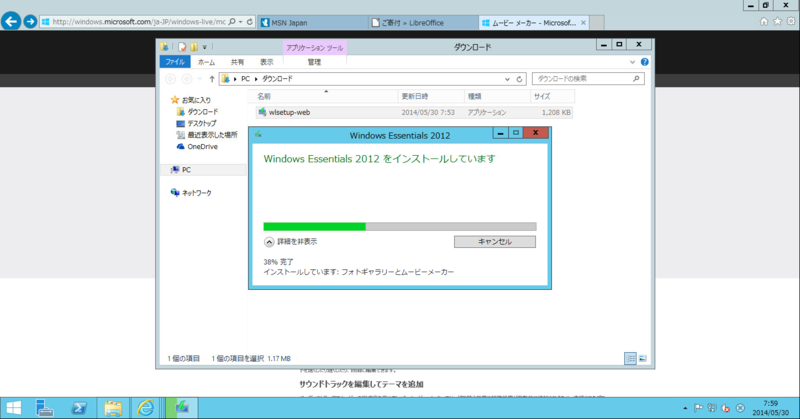800x419 pixels.
Task: Expand the Explorer ribbon chevron
Action: point(632,62)
